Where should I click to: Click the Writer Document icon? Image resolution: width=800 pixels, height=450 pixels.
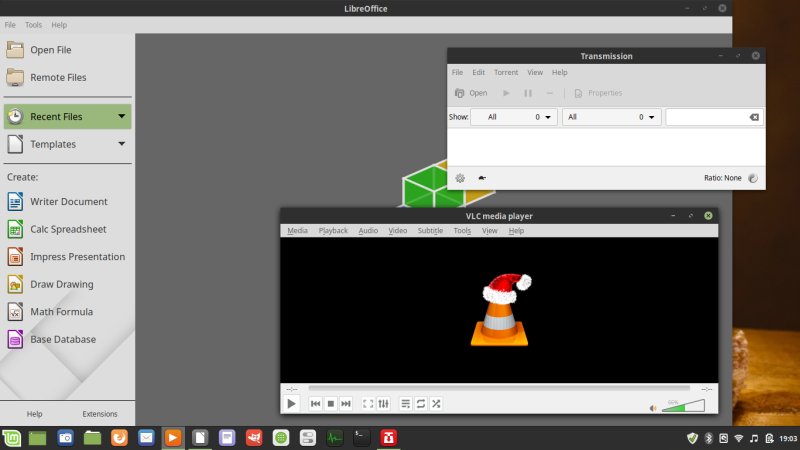coord(15,201)
